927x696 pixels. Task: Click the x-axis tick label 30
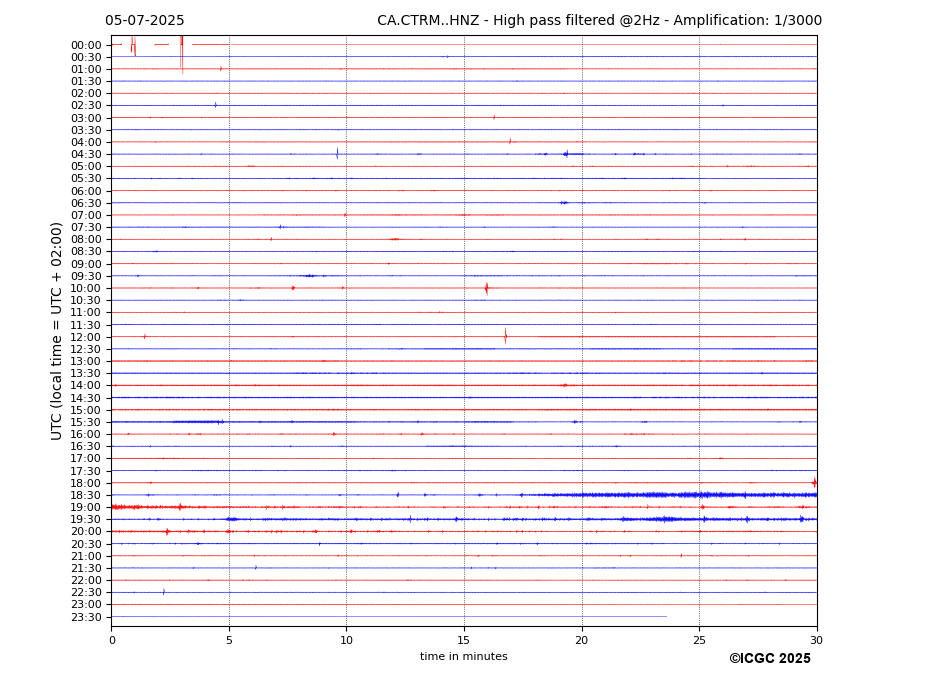click(x=816, y=640)
